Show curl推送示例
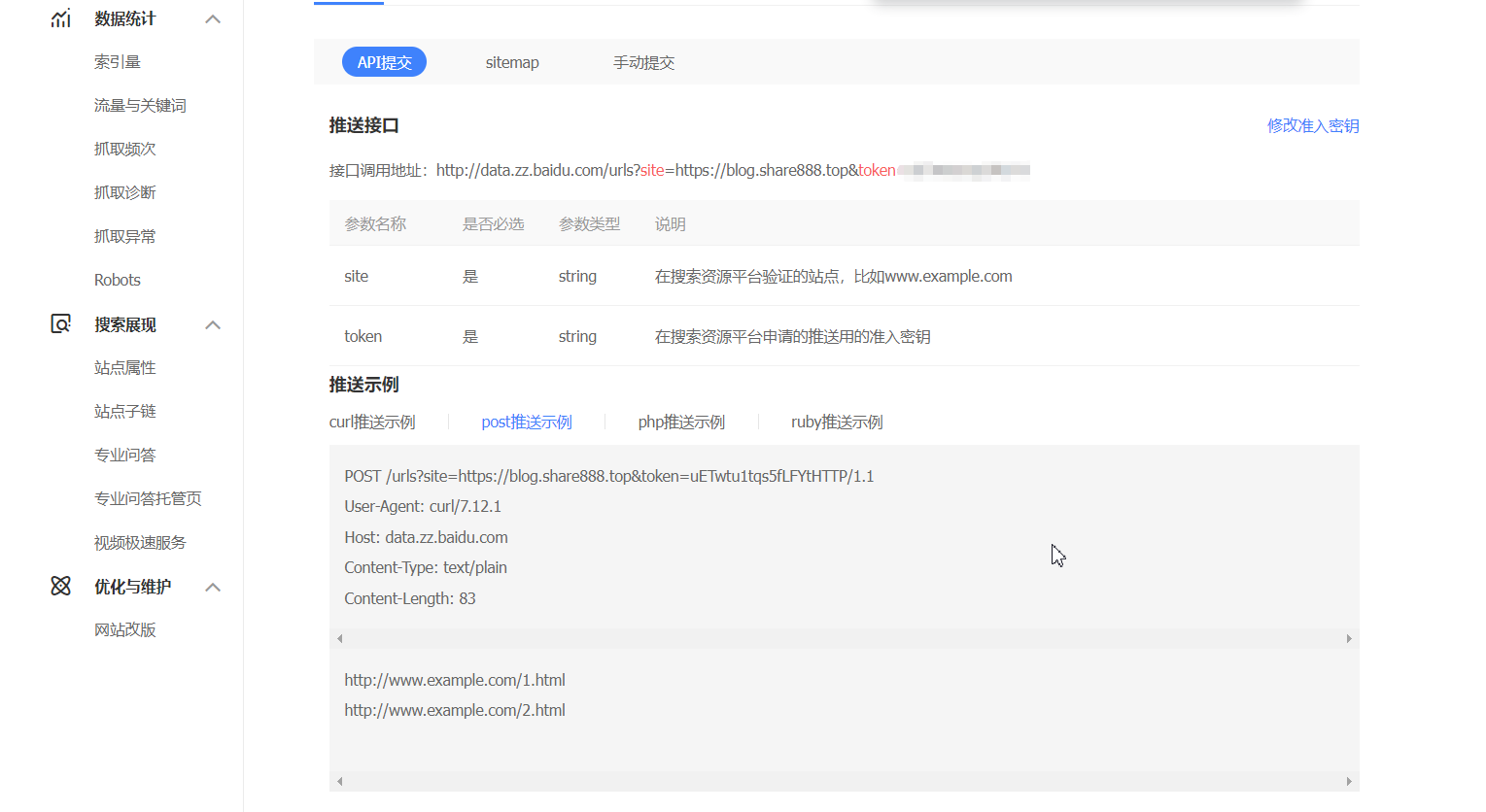 (372, 422)
